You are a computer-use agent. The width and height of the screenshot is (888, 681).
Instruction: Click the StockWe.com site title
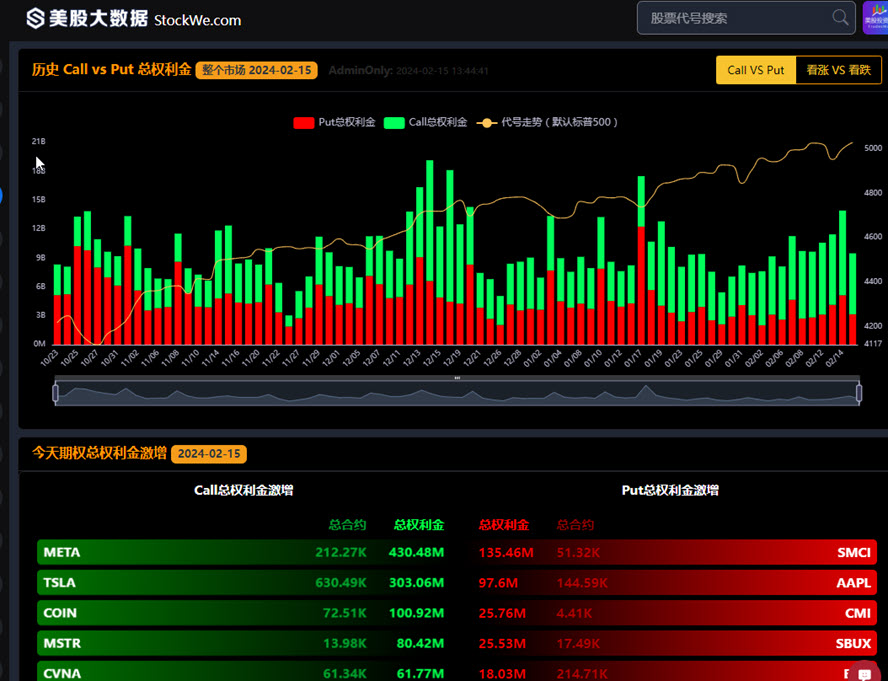[198, 20]
